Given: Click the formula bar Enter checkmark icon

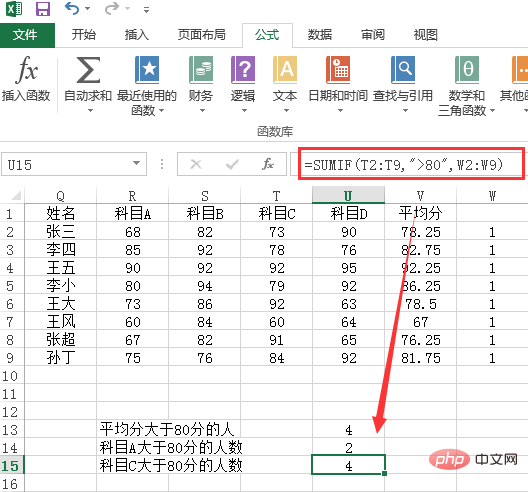Looking at the screenshot, I should (232, 164).
